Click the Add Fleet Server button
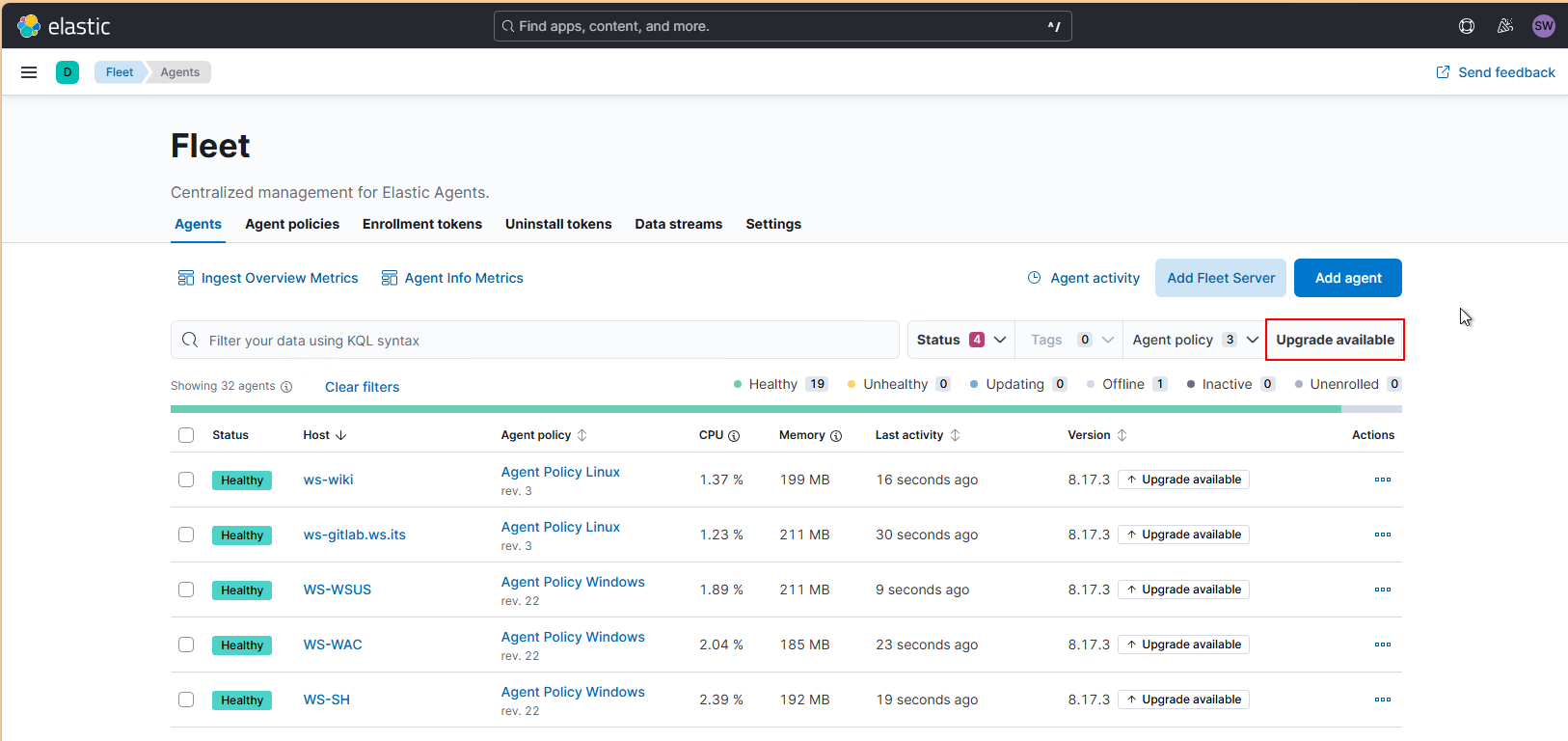This screenshot has width=1568, height=741. (x=1221, y=278)
